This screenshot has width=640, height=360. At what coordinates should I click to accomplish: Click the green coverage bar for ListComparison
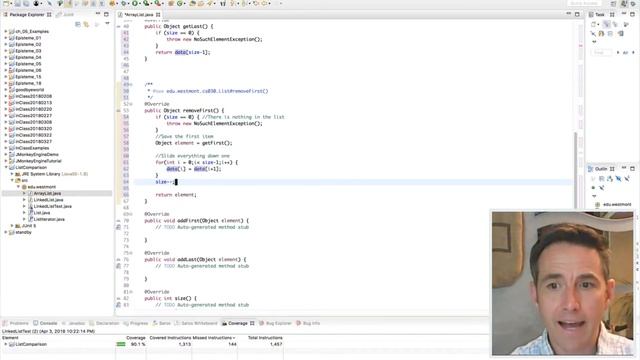(121, 344)
